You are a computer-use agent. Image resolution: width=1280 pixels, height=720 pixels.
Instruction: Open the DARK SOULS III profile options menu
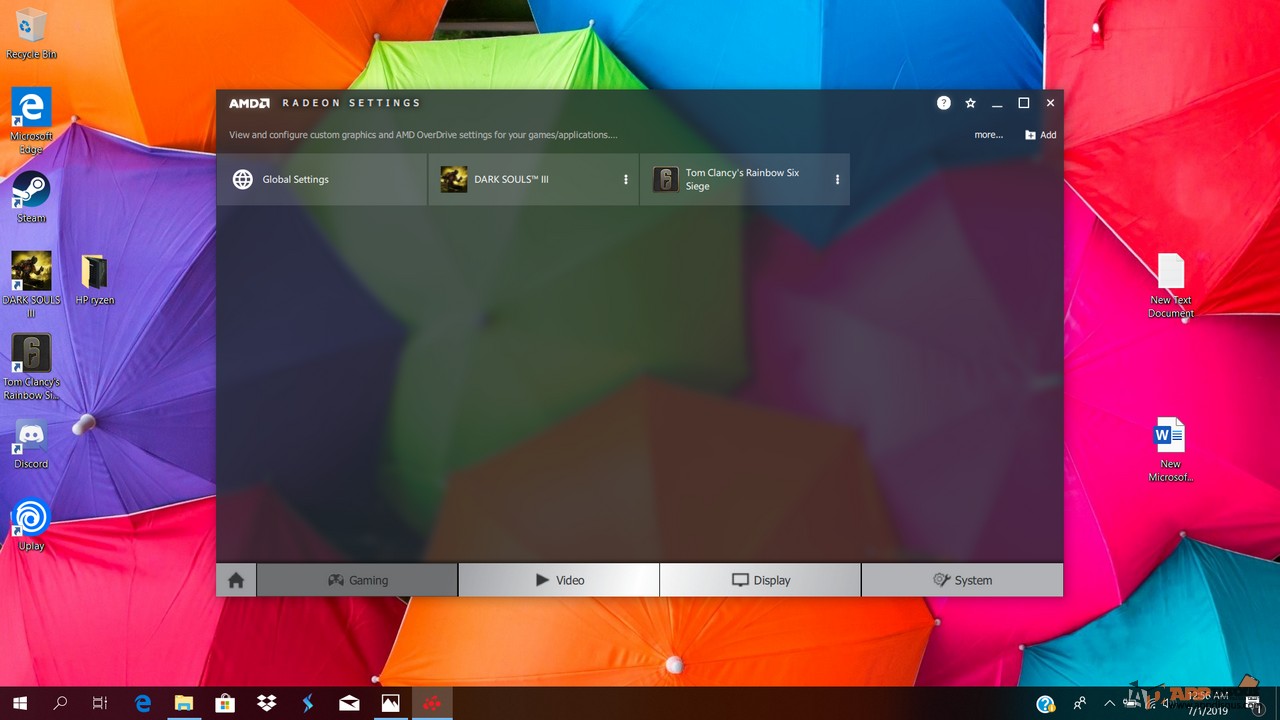click(626, 180)
